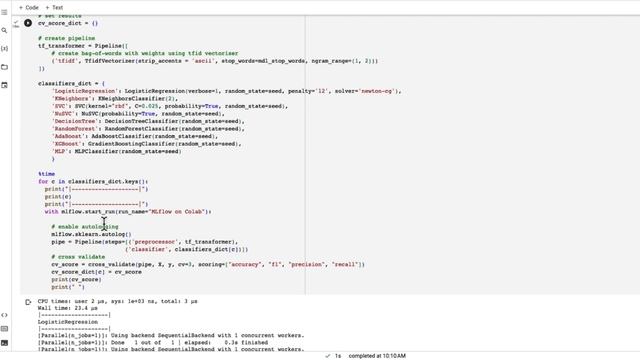Add a new code cell with + Code
Image resolution: width=640 pixels, height=360 pixels.
pyautogui.click(x=29, y=7)
